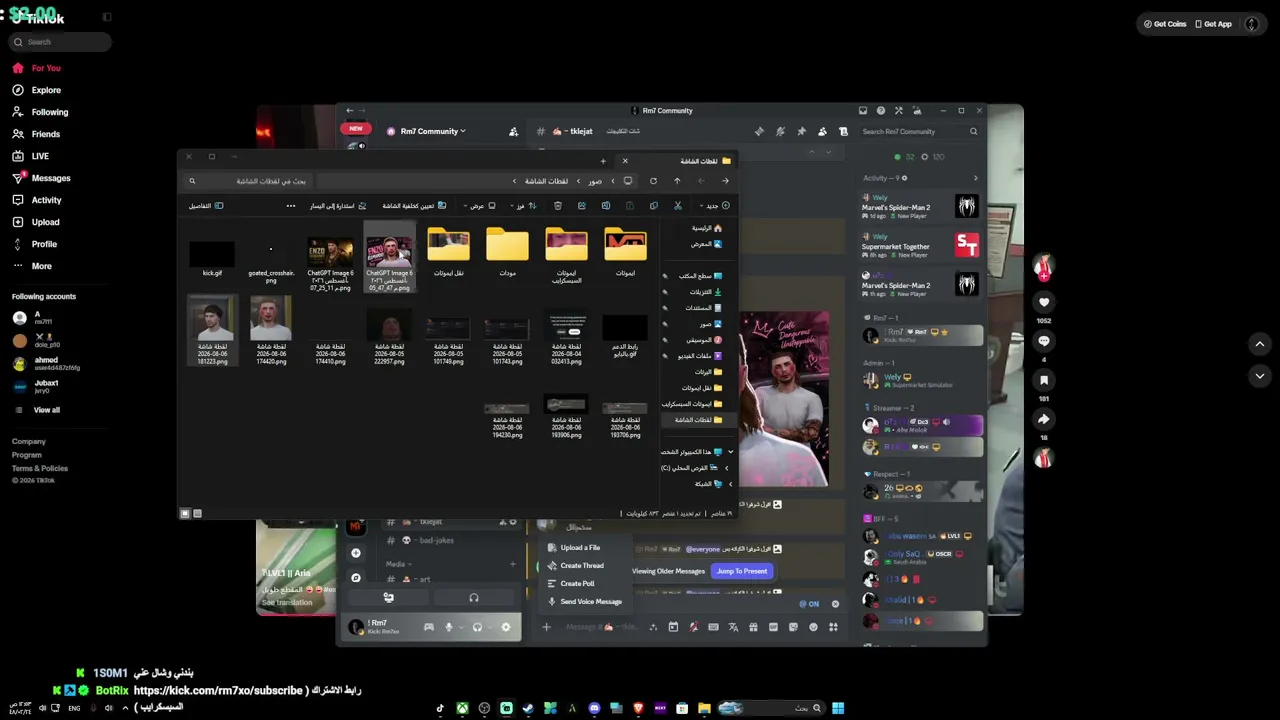
Task: Open Messages in TikTok sidebar
Action: point(41,178)
